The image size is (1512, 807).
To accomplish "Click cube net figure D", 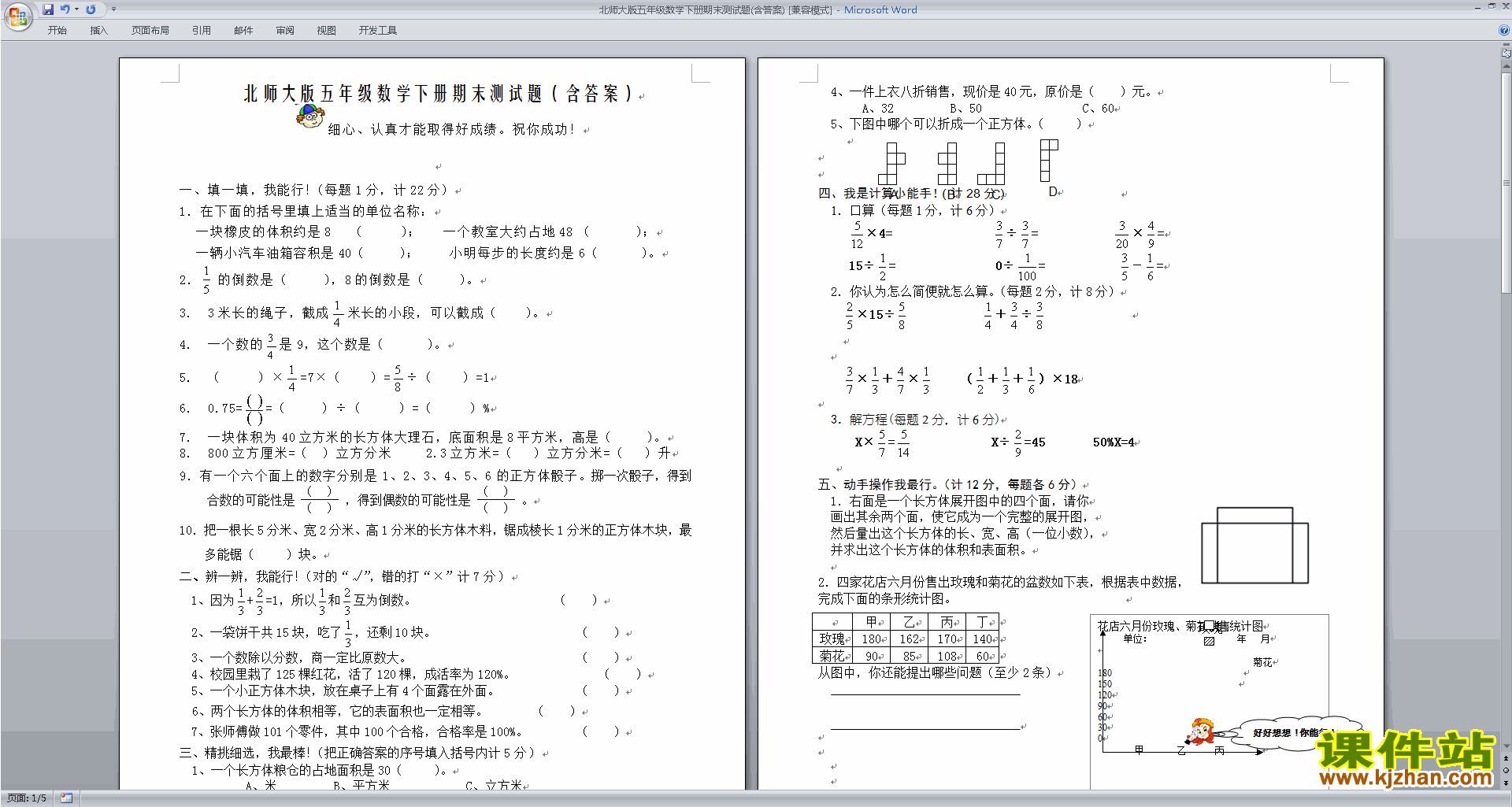I will (x=1049, y=161).
